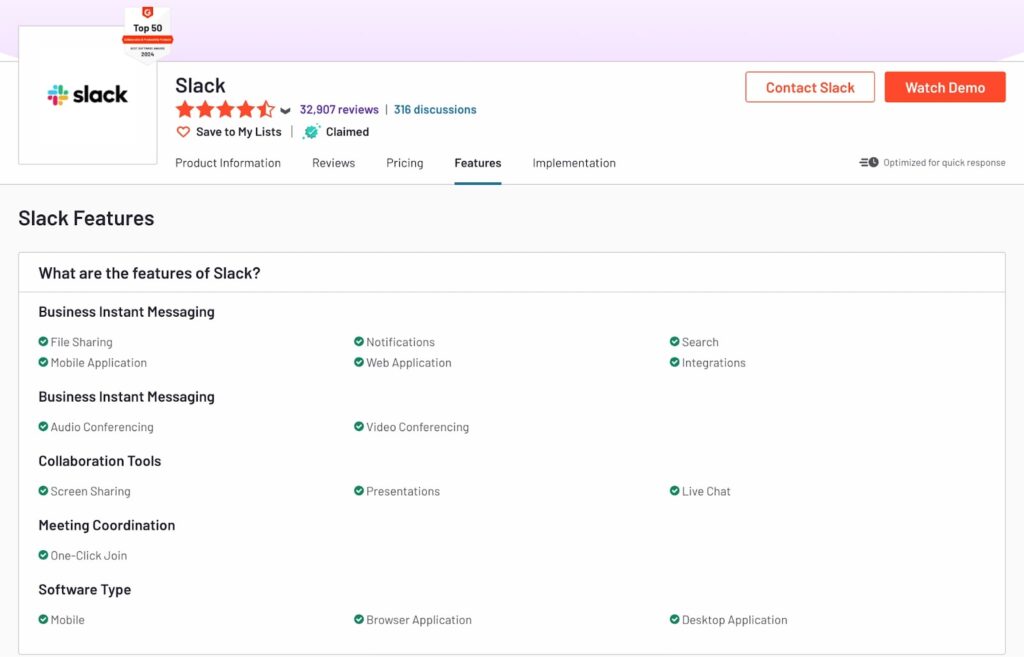Switch to the Product Information tab
The height and width of the screenshot is (657, 1024).
228,163
